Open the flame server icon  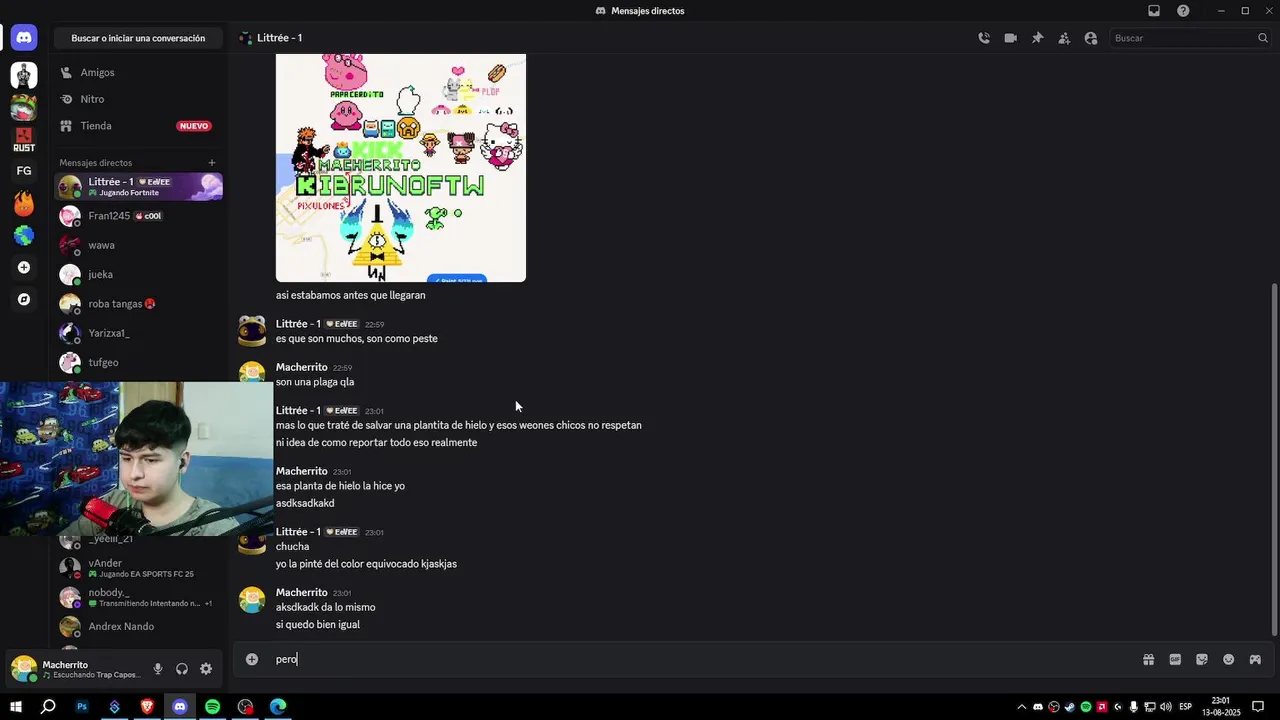coord(24,203)
